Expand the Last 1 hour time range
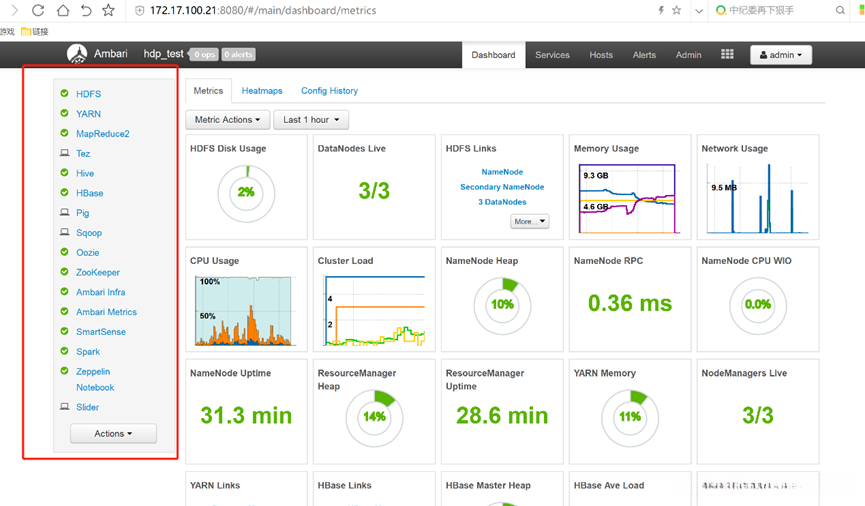 click(311, 120)
